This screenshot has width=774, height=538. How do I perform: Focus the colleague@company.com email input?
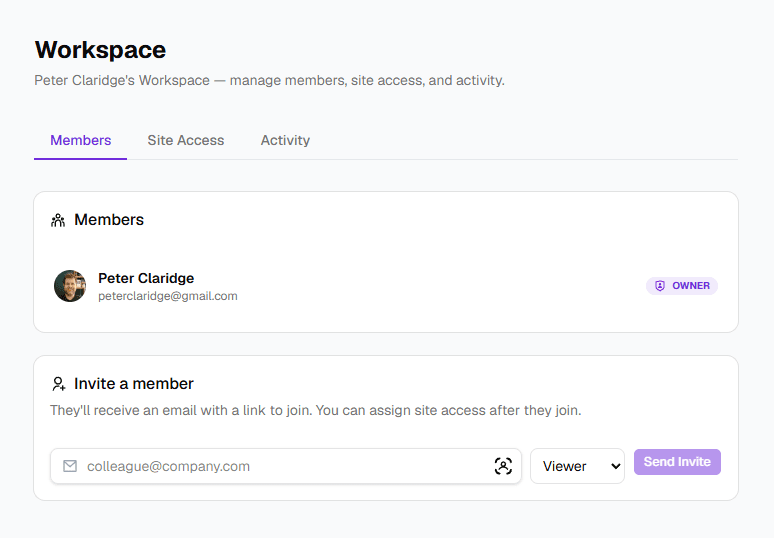tap(286, 466)
